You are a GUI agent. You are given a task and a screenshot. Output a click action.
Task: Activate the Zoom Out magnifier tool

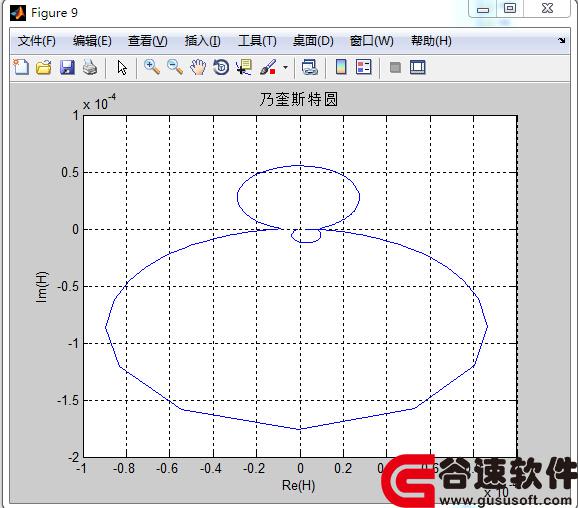click(175, 67)
